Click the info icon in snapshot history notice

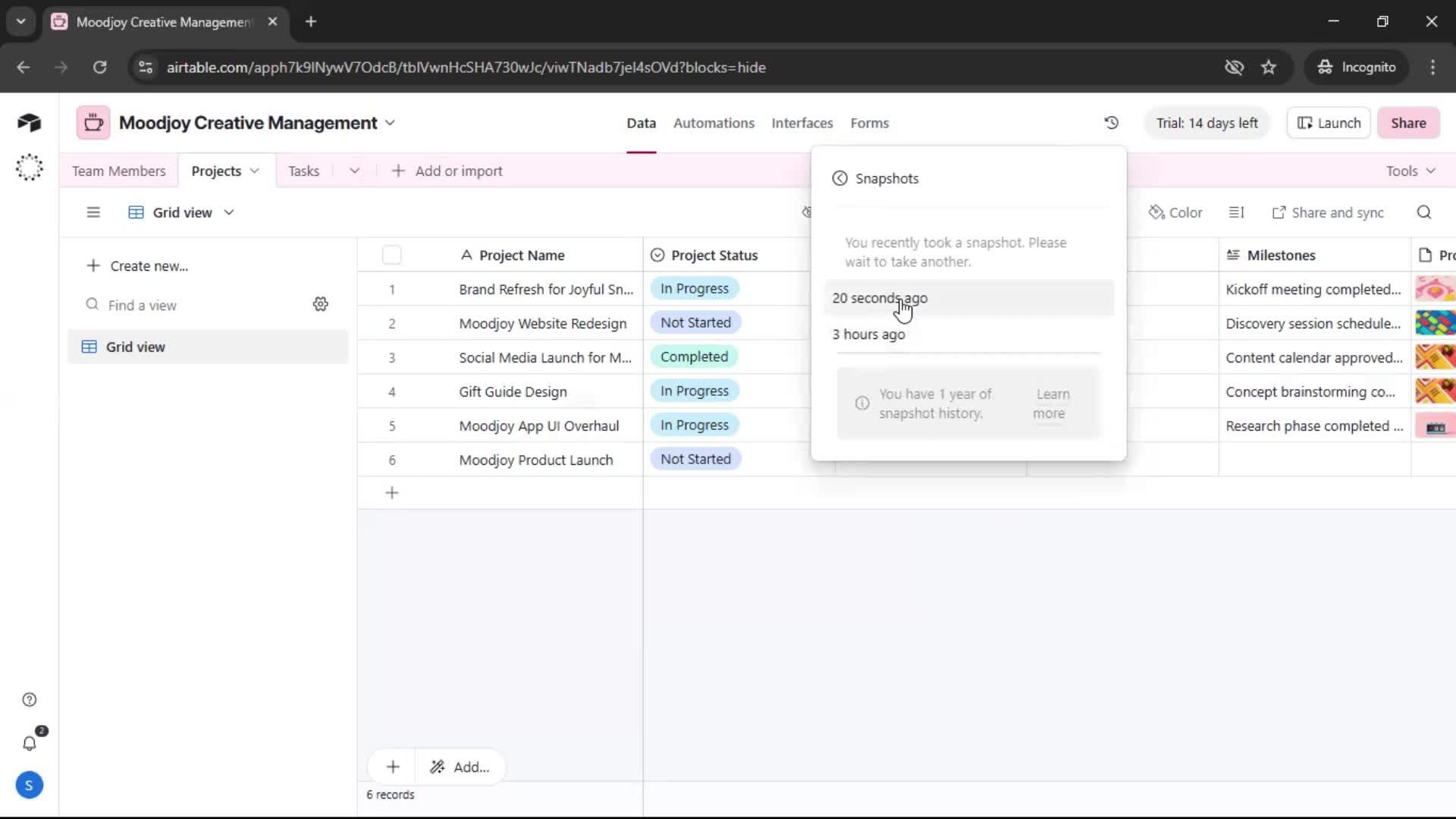point(862,403)
